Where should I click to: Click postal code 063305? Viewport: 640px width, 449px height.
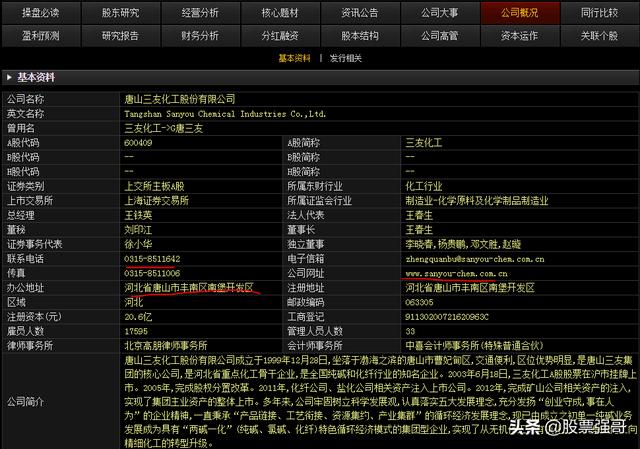point(419,302)
